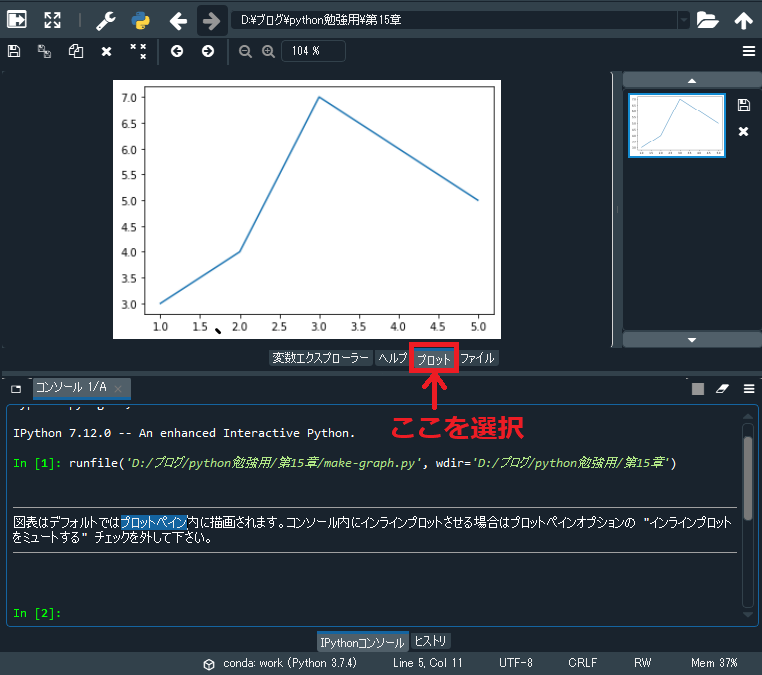Click the 104 % zoom level field
This screenshot has width=762, height=675.
pyautogui.click(x=313, y=51)
